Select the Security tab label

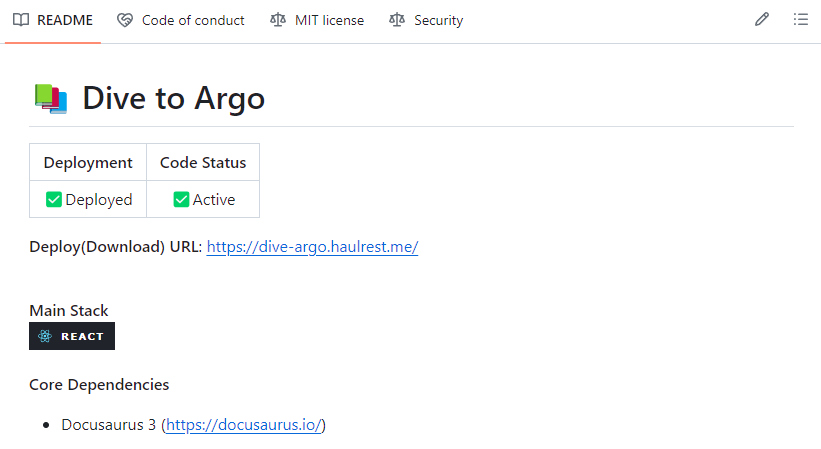pyautogui.click(x=438, y=20)
